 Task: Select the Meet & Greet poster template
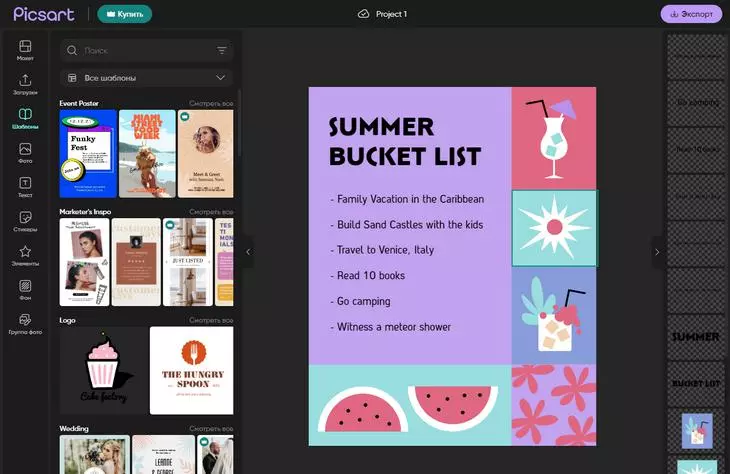[205, 154]
